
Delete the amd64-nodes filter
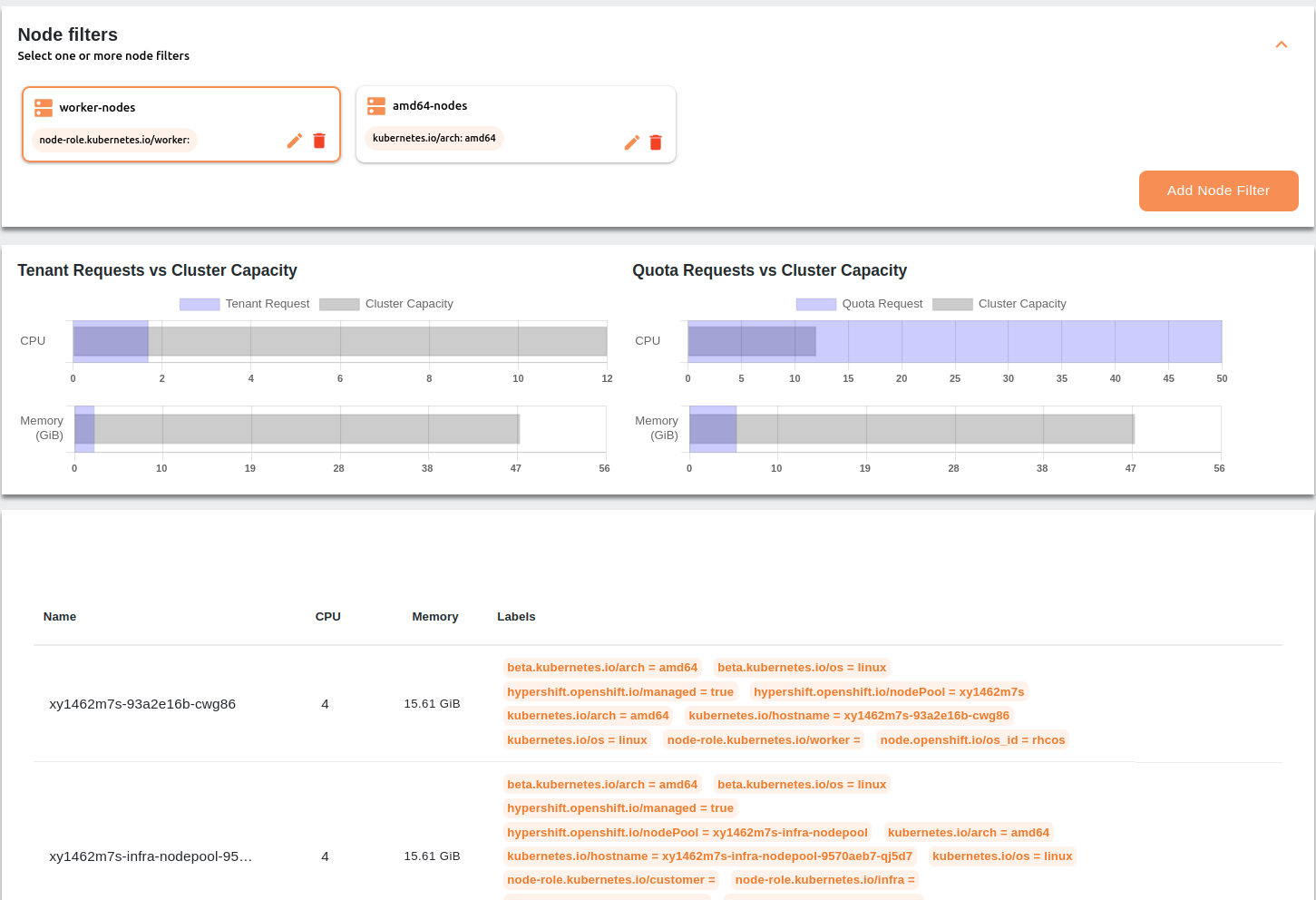point(656,142)
